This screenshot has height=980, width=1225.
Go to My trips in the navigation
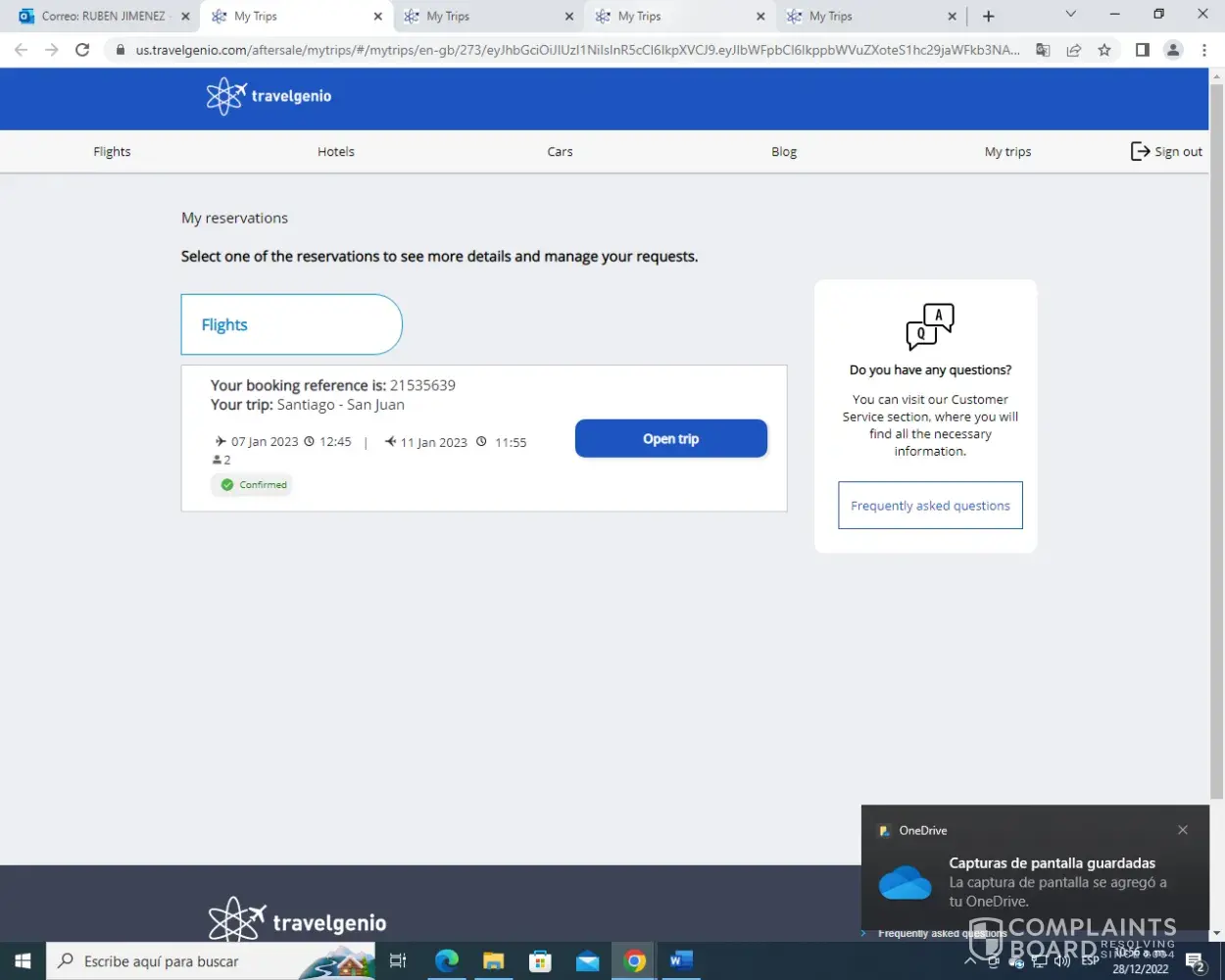point(1007,151)
